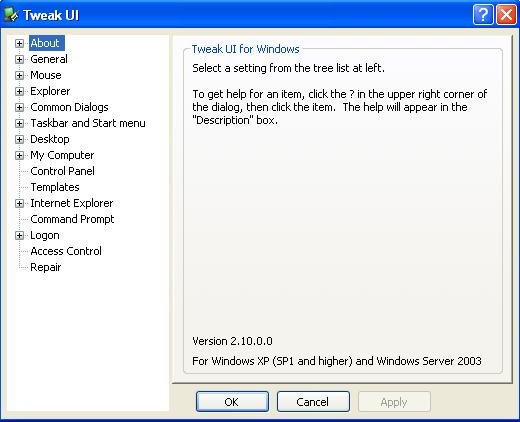This screenshot has width=520, height=422.
Task: Click the Version 2.10.0.0 text
Action: click(x=232, y=341)
